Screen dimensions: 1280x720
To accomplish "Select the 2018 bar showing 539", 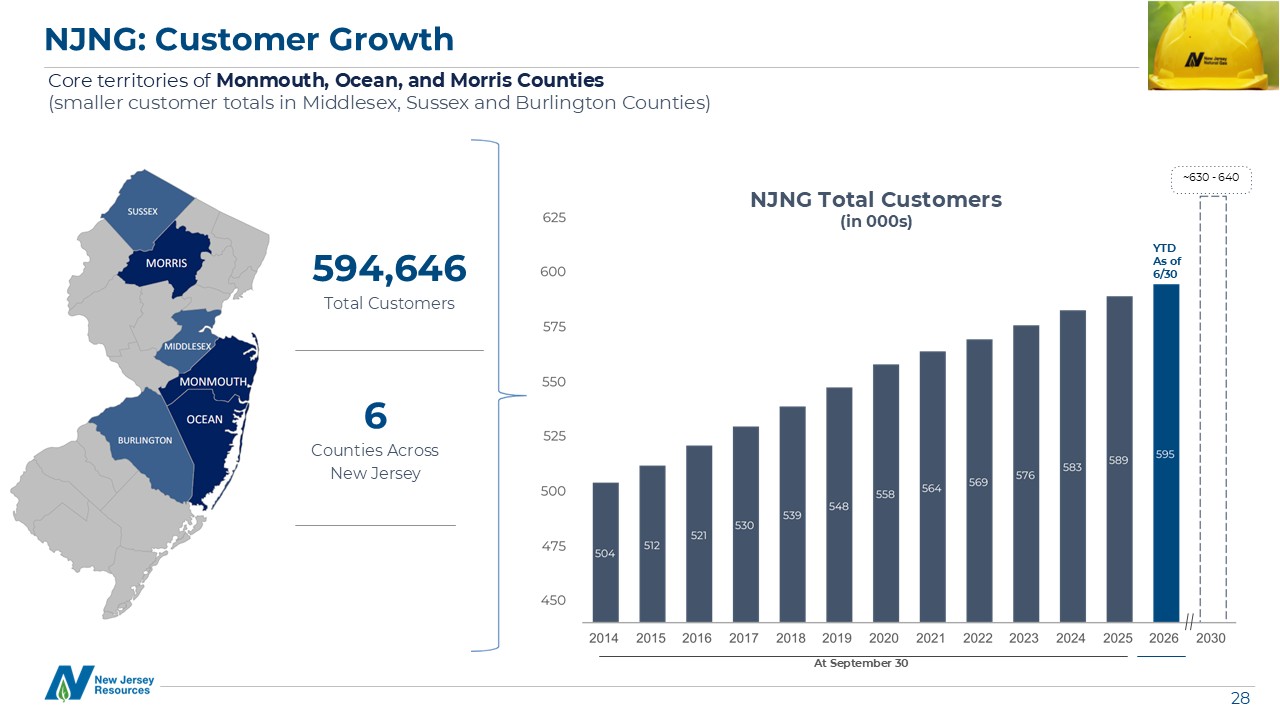I will click(x=792, y=514).
